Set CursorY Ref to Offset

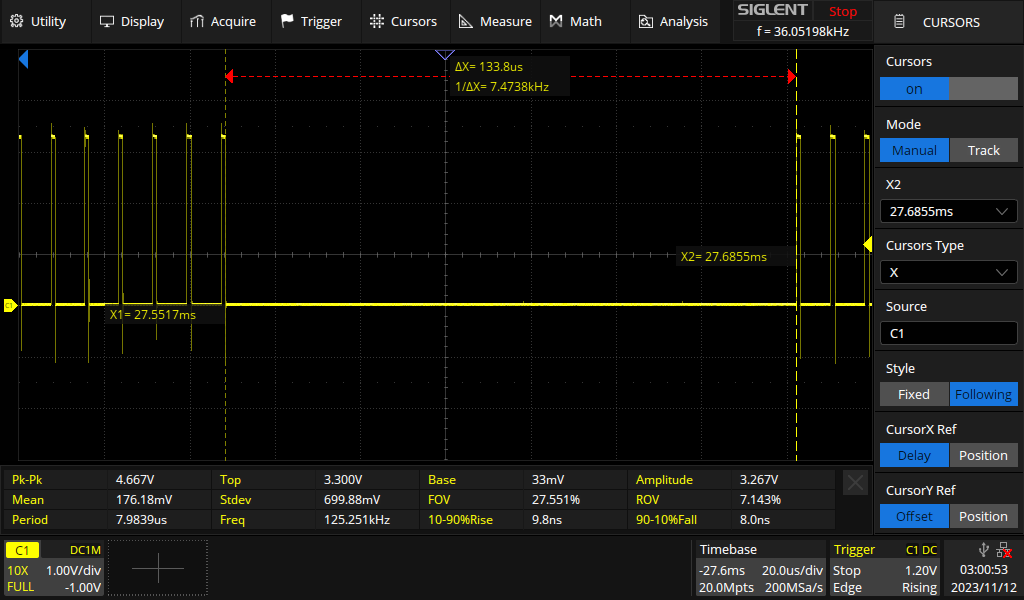[914, 516]
